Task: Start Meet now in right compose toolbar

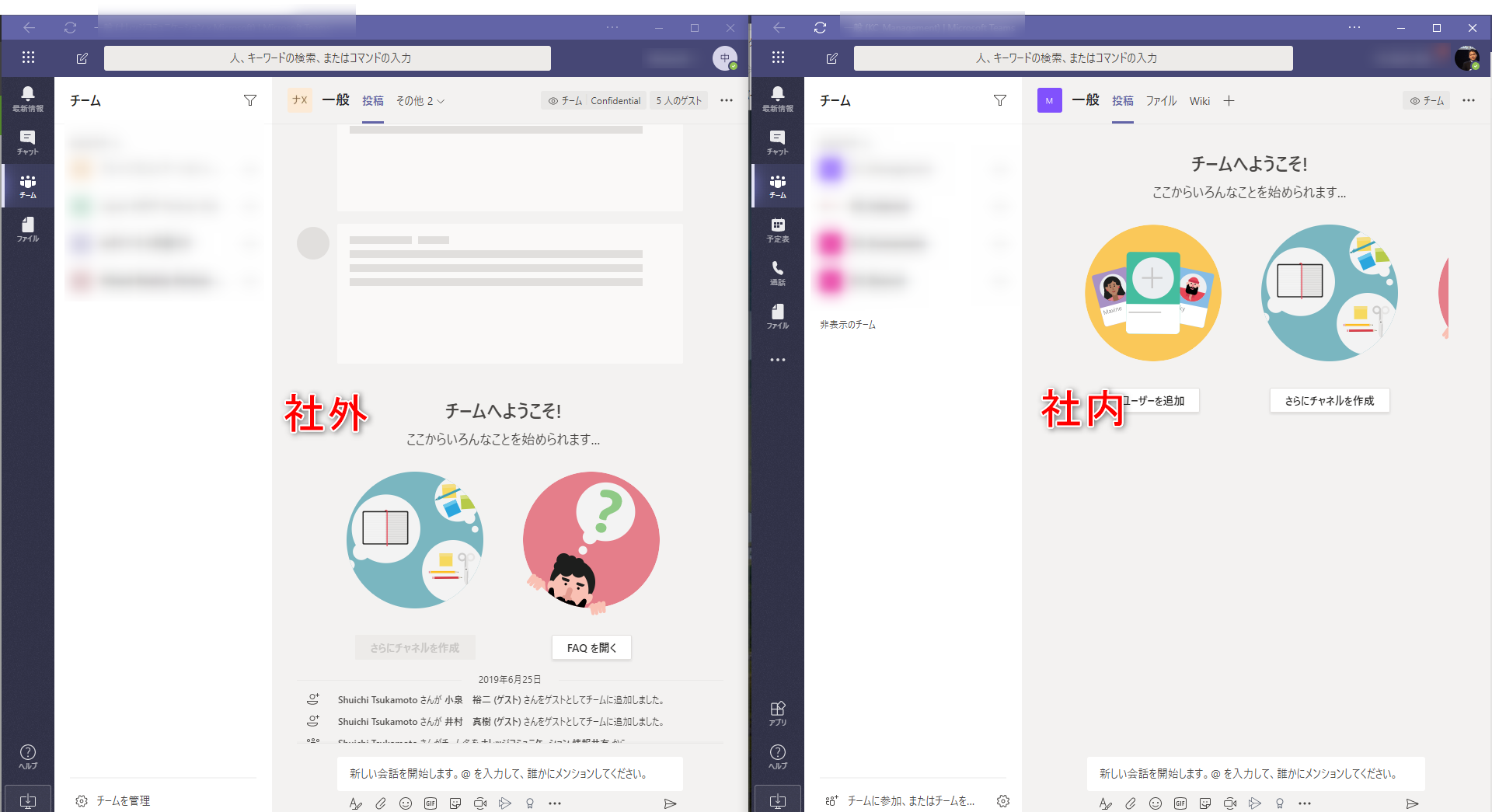Action: [x=1230, y=803]
